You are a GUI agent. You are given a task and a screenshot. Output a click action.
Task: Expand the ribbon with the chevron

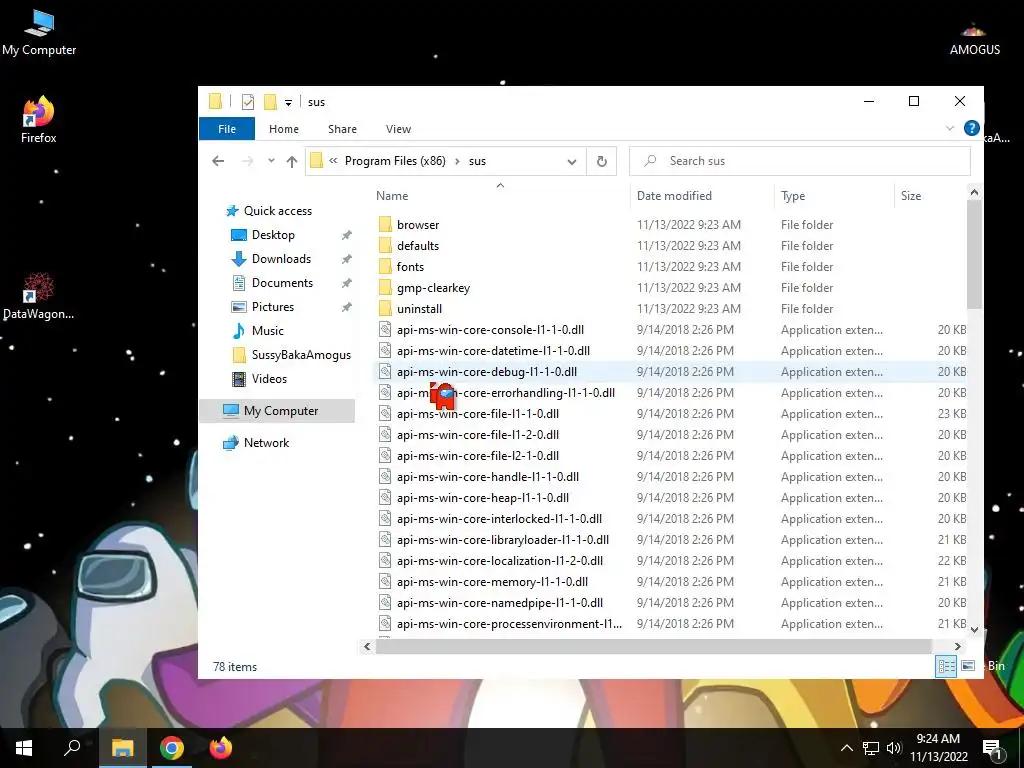[950, 129]
